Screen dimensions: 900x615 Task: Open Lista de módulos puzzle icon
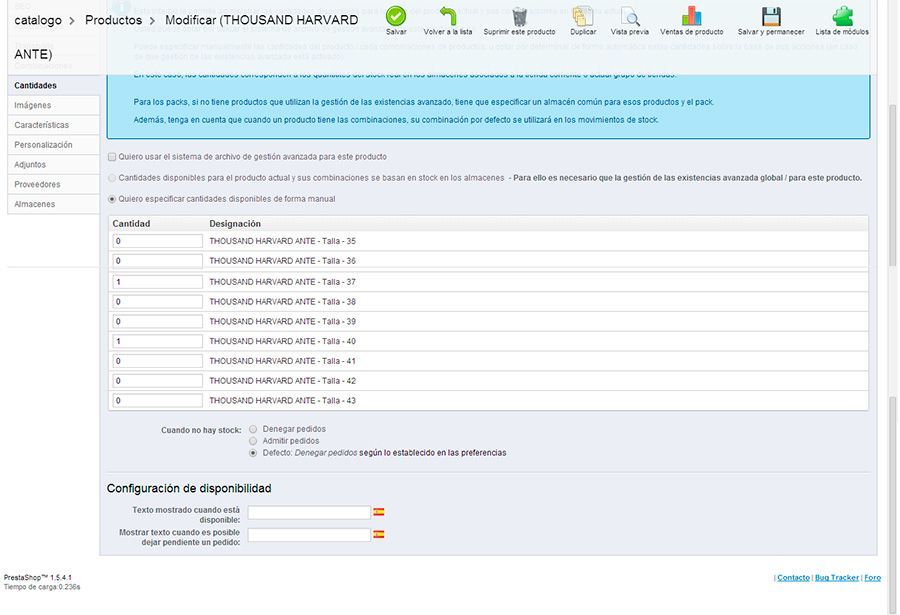click(x=842, y=16)
